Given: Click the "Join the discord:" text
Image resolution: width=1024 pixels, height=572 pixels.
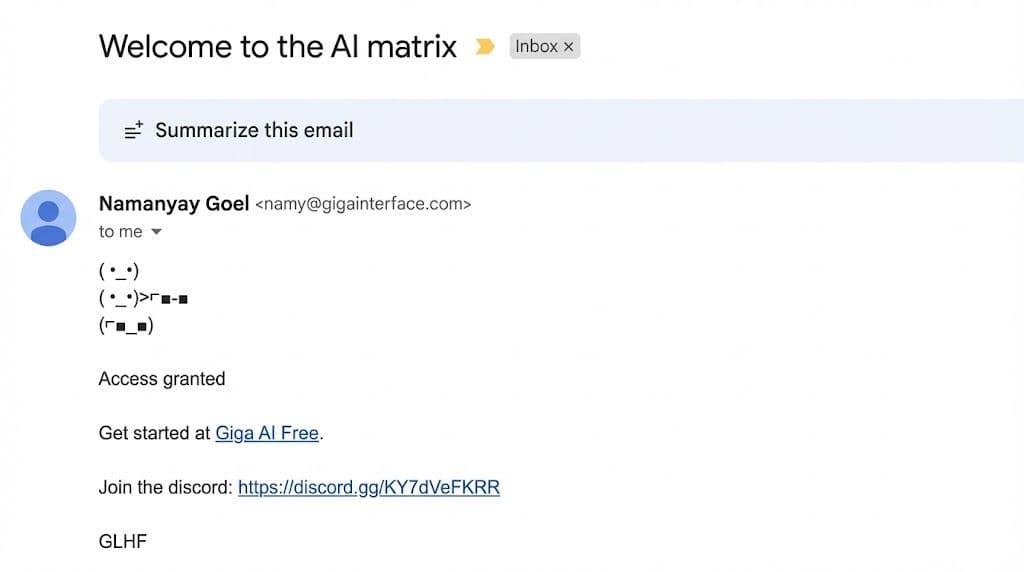Looking at the screenshot, I should click(166, 488).
